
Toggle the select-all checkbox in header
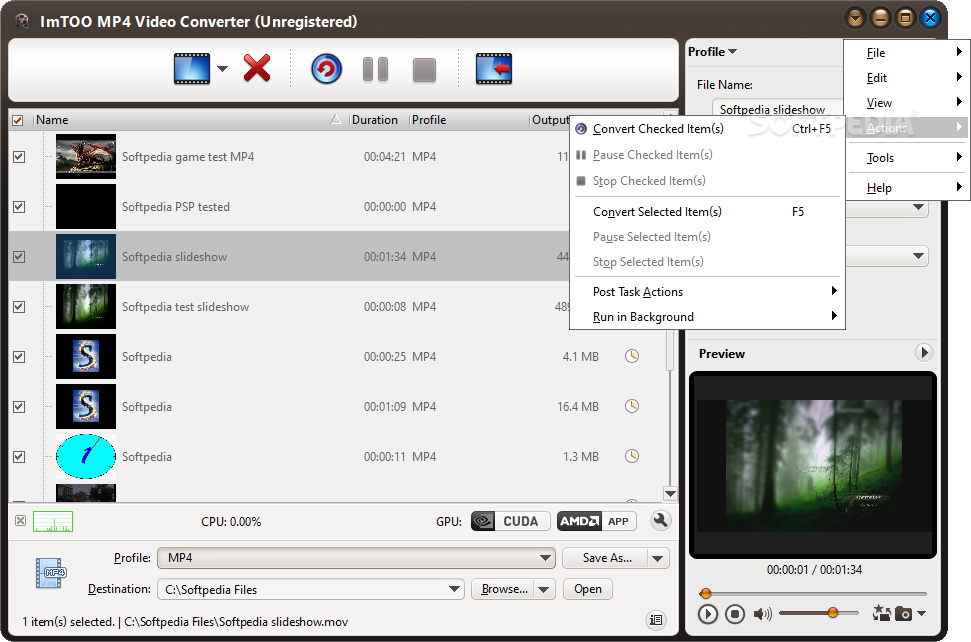tap(18, 120)
